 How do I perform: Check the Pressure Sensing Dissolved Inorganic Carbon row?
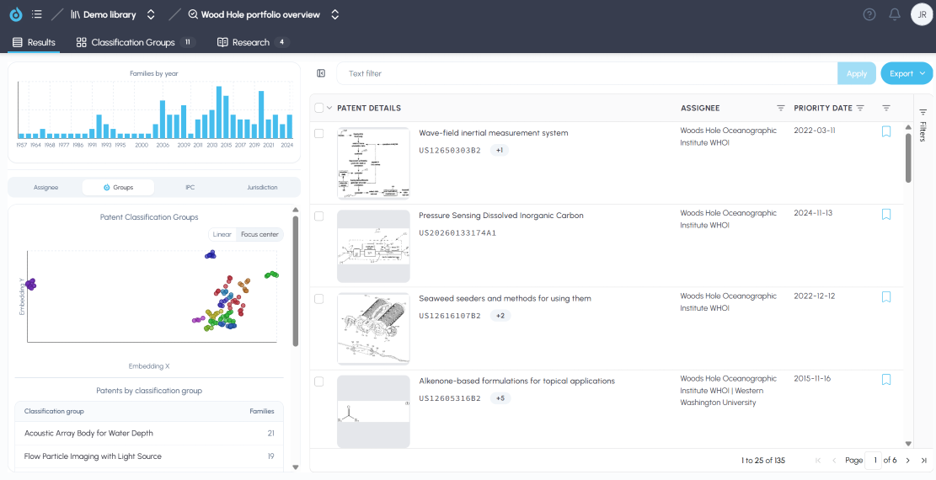(x=319, y=216)
